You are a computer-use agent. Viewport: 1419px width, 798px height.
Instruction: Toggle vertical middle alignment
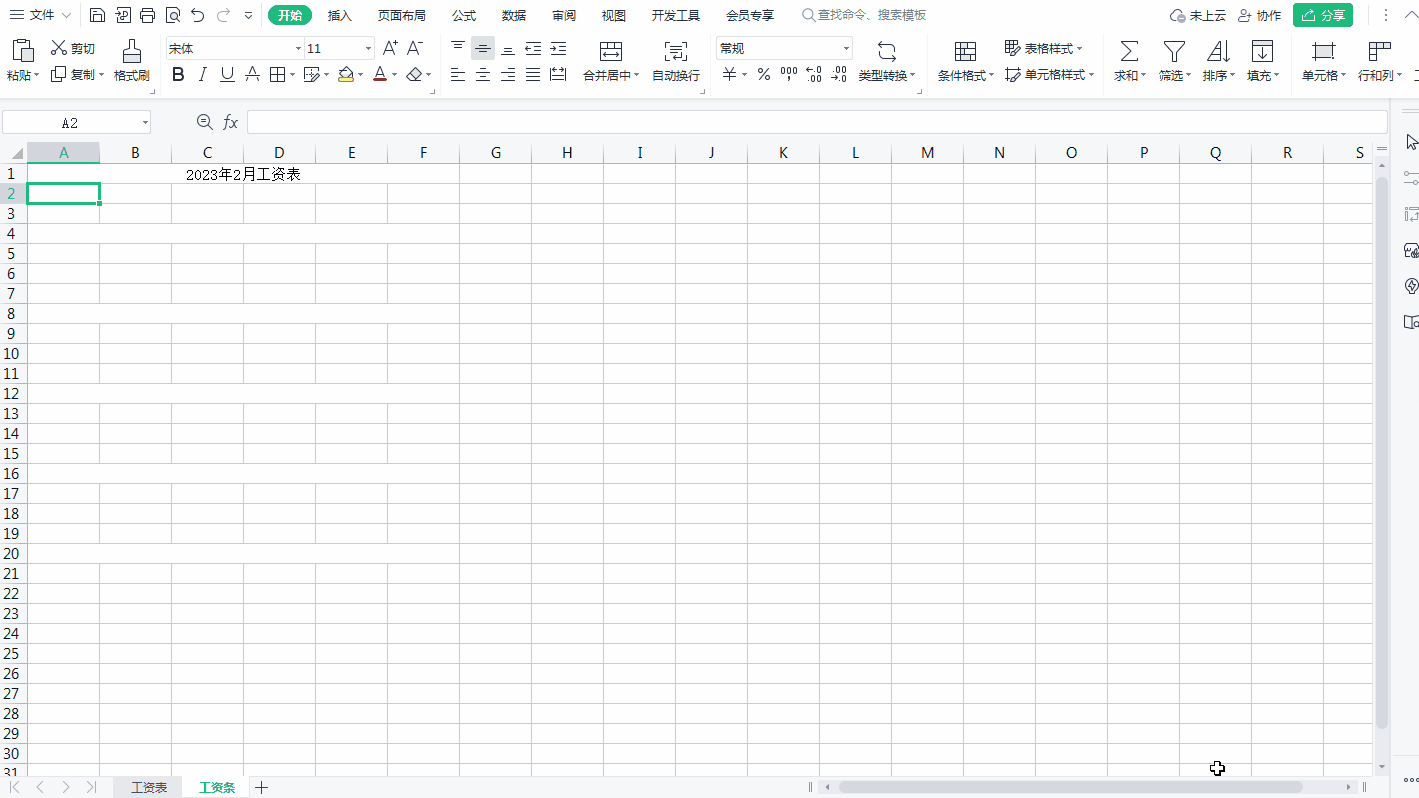(x=483, y=48)
